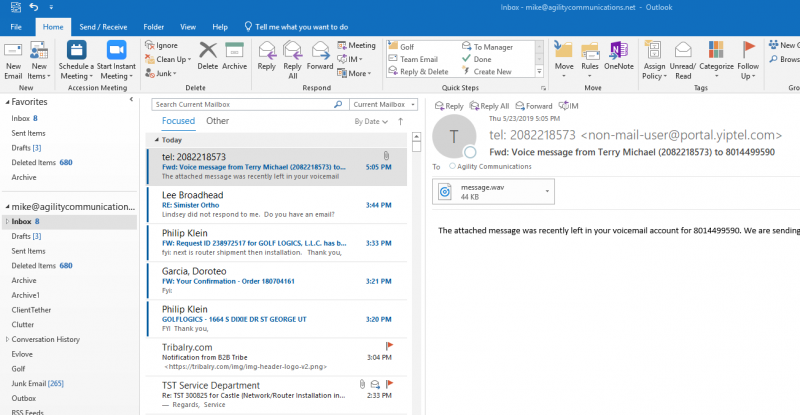
Task: Click the message.wav attachment icon
Action: (x=445, y=191)
